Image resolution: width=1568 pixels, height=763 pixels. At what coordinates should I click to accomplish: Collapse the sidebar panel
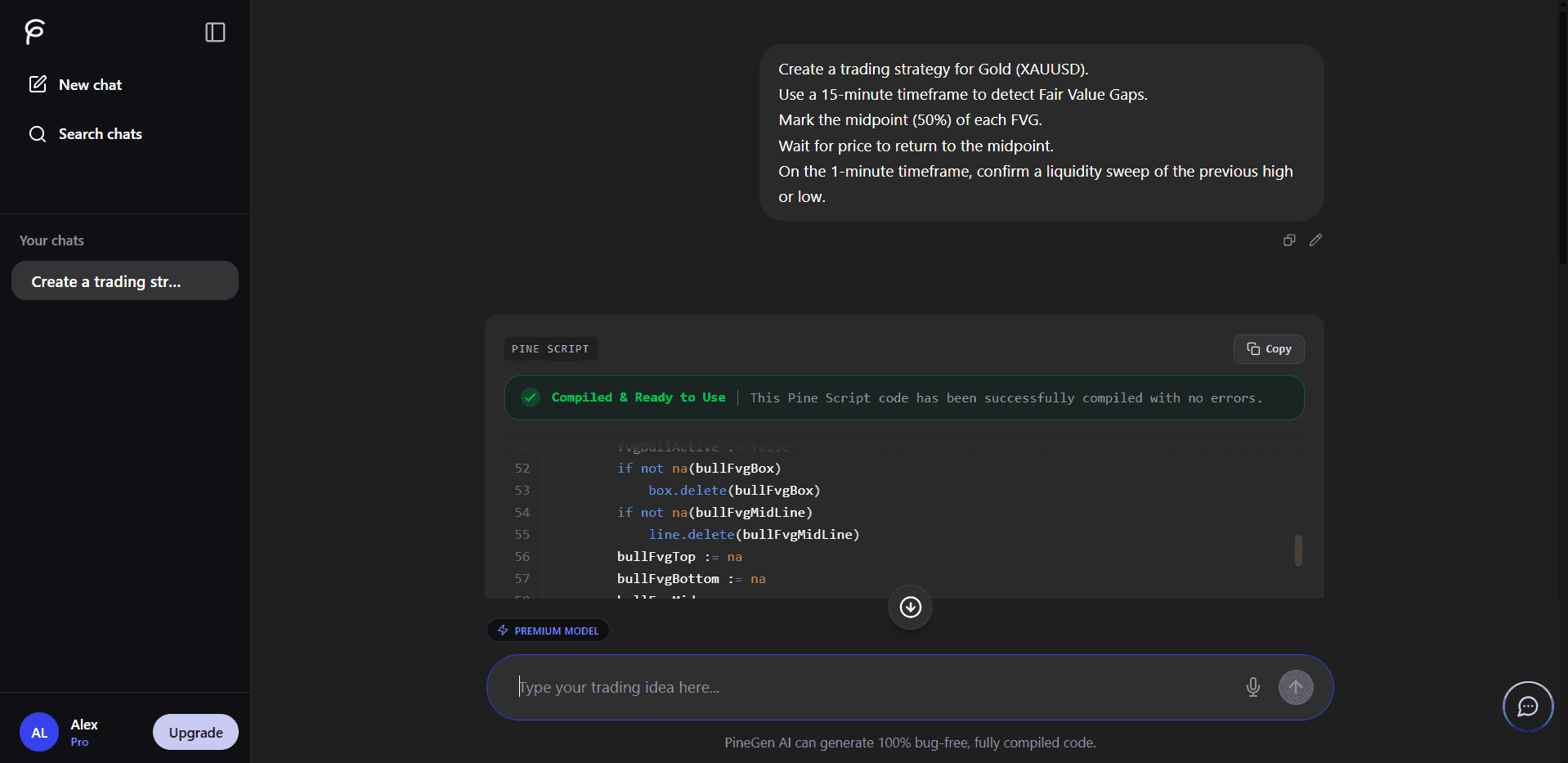[x=215, y=32]
